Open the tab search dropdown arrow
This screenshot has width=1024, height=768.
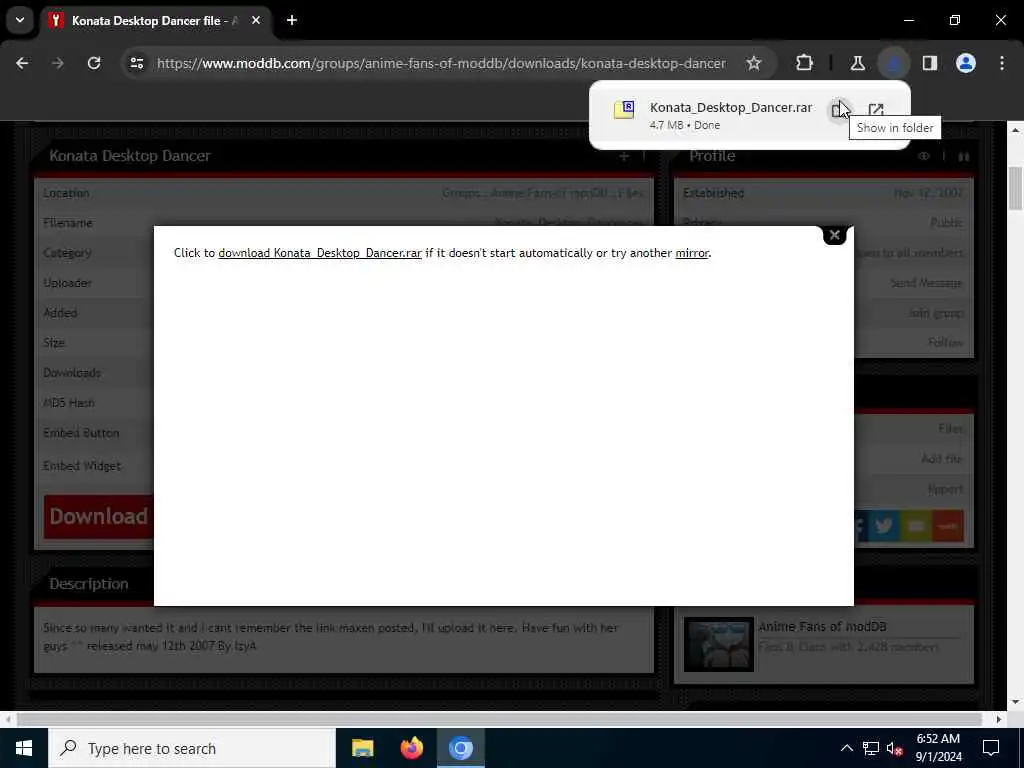20,20
